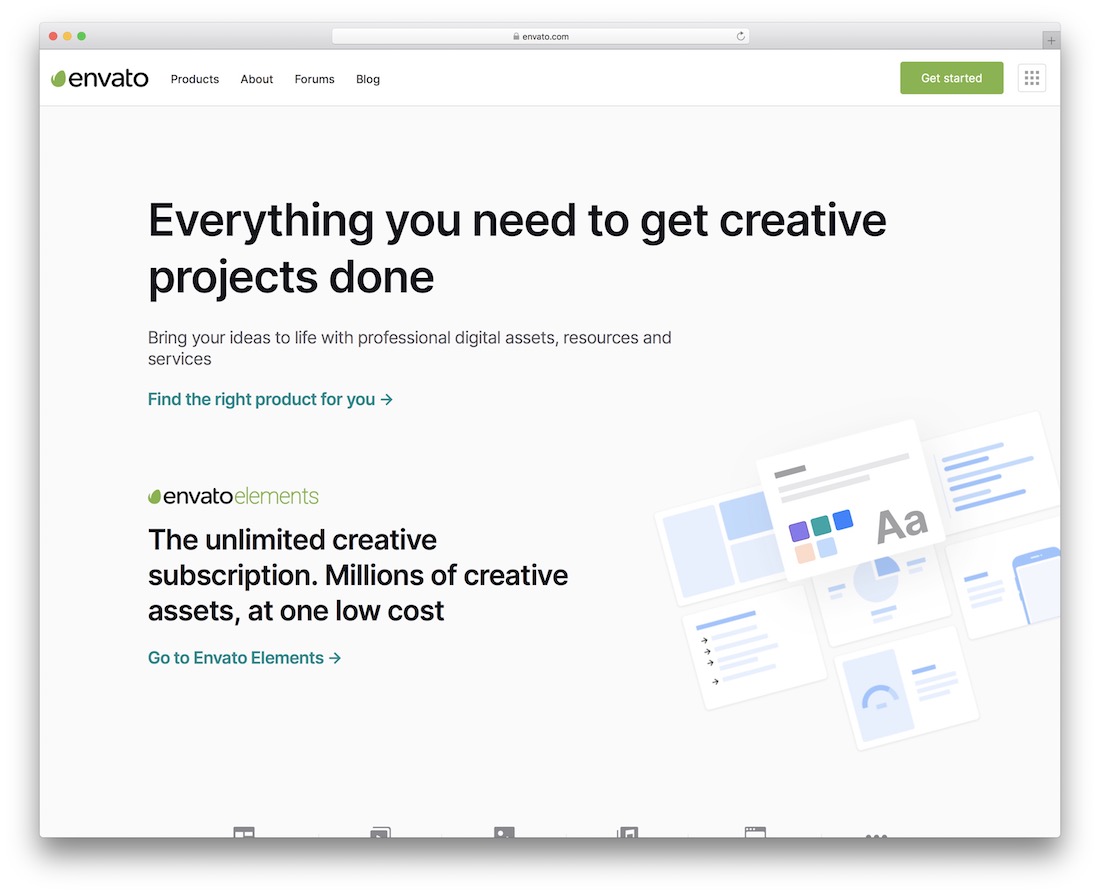Viewport: 1100px width, 894px height.
Task: Maximize the window with the green button
Action: coord(81,36)
